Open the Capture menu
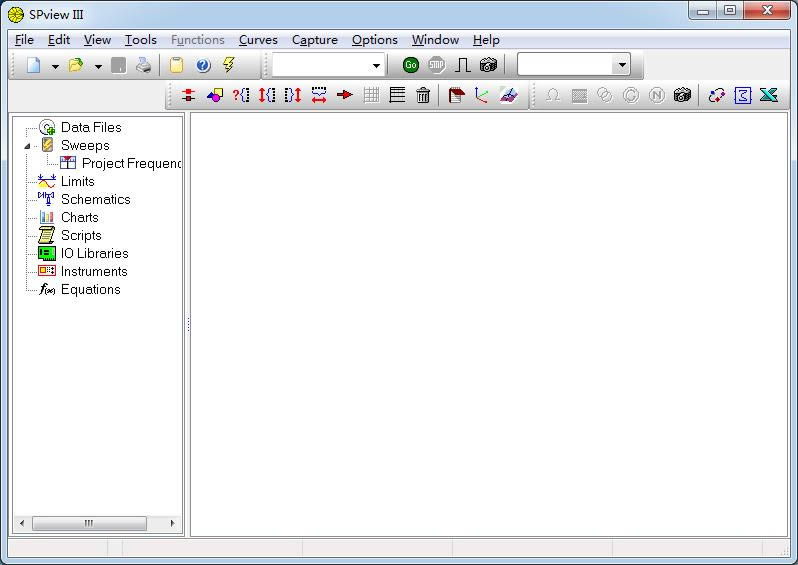Image resolution: width=798 pixels, height=565 pixels. [314, 40]
